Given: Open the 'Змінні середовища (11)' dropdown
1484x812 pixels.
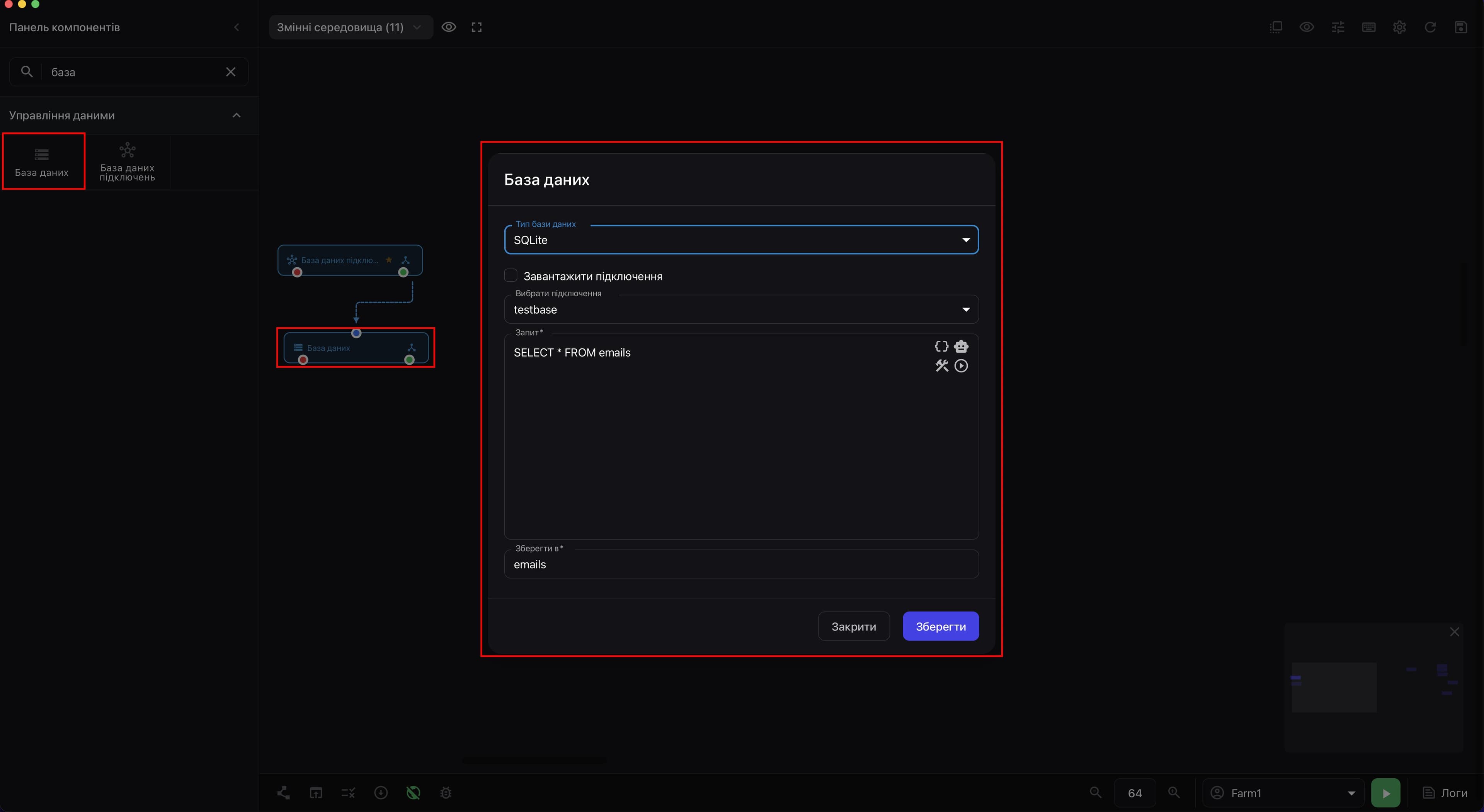Looking at the screenshot, I should click(x=350, y=27).
